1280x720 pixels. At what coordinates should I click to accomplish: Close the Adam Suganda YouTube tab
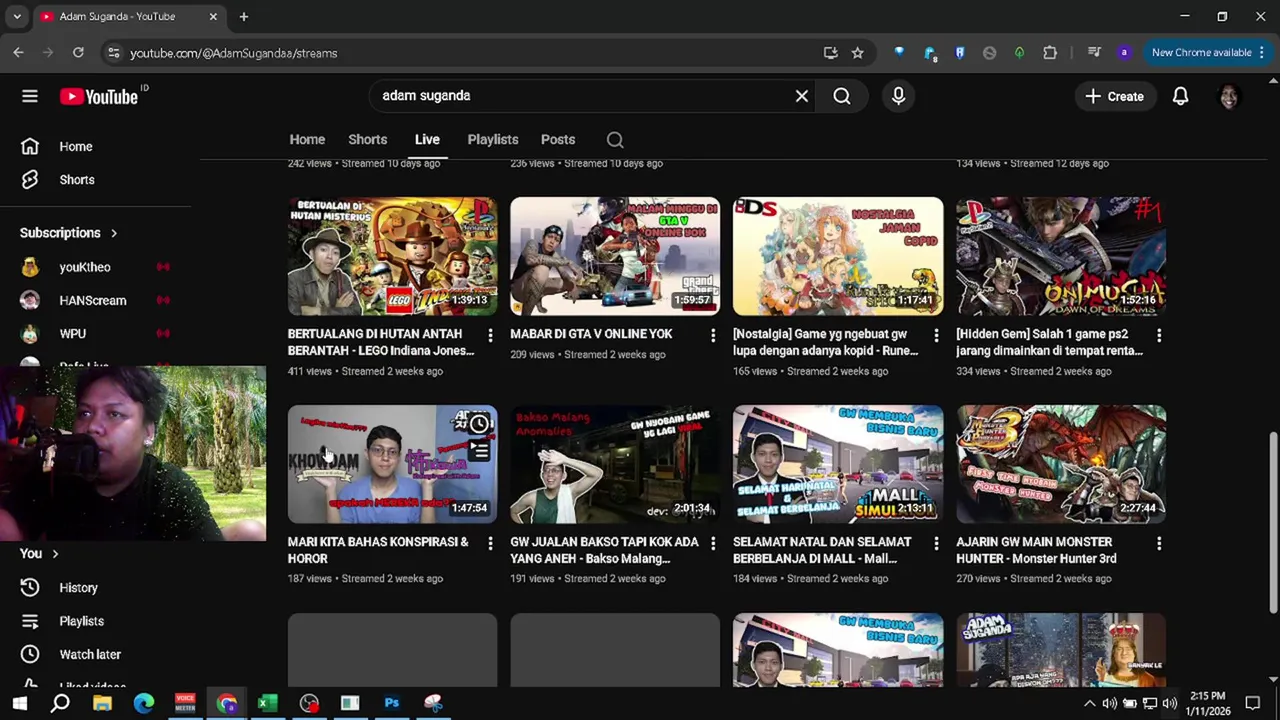point(213,17)
